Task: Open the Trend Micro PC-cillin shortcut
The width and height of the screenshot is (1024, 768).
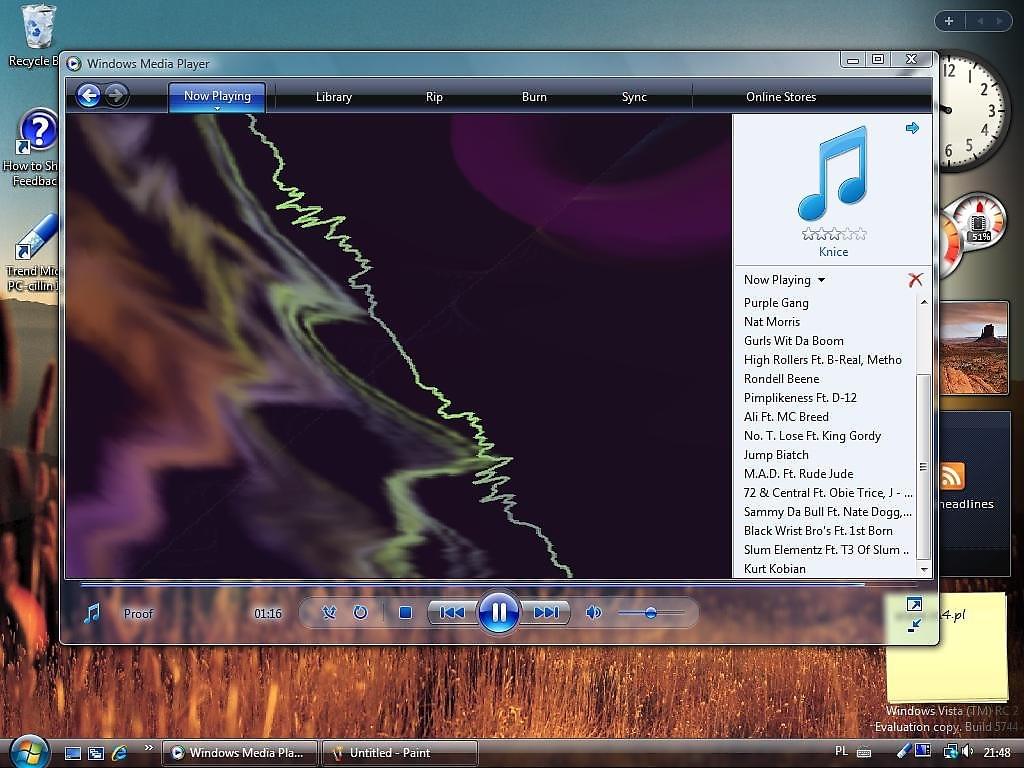Action: (34, 253)
